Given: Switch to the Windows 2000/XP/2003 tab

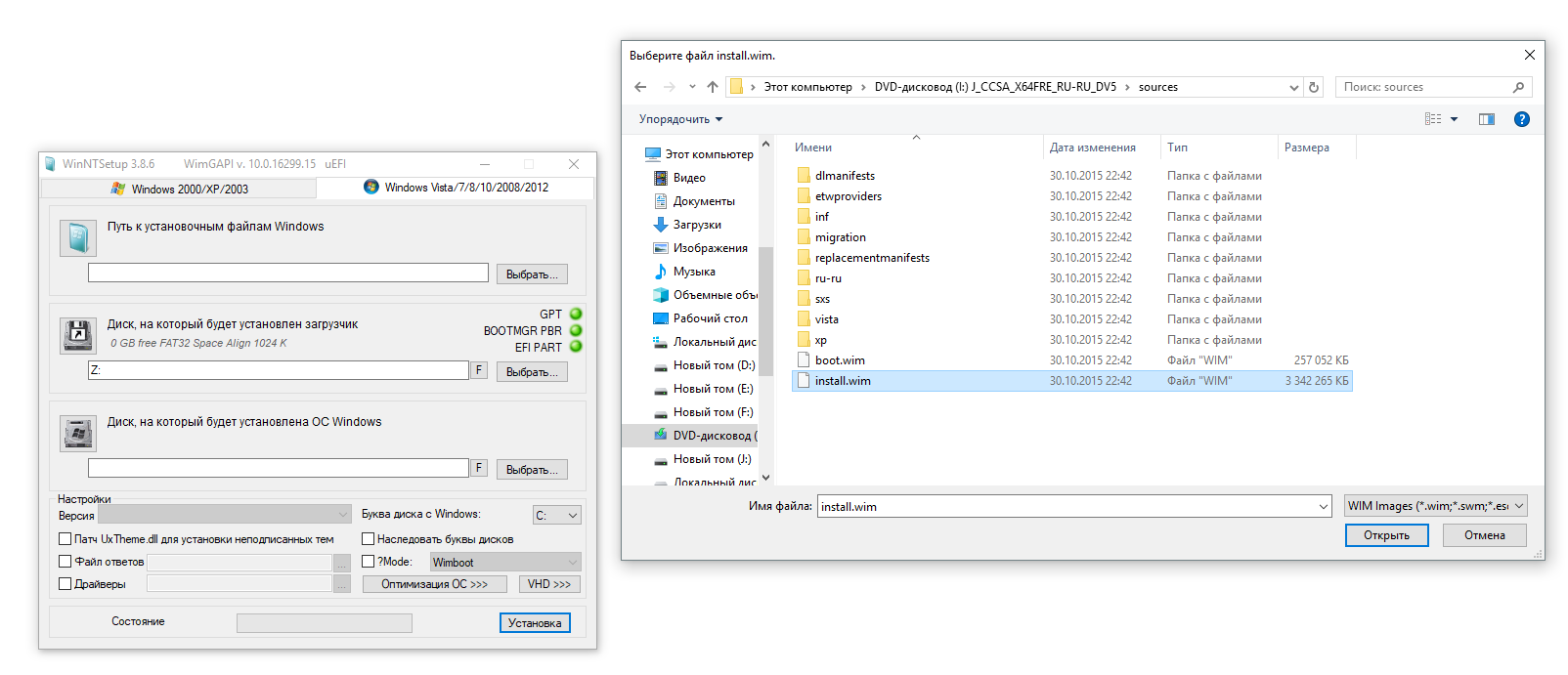Looking at the screenshot, I should coord(181,189).
